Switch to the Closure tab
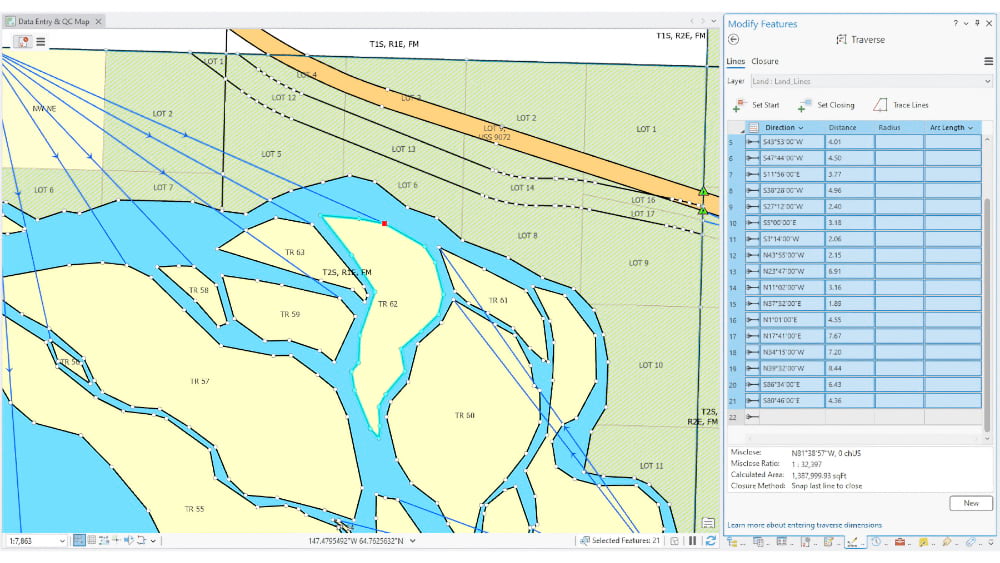1000x563 pixels. (765, 61)
